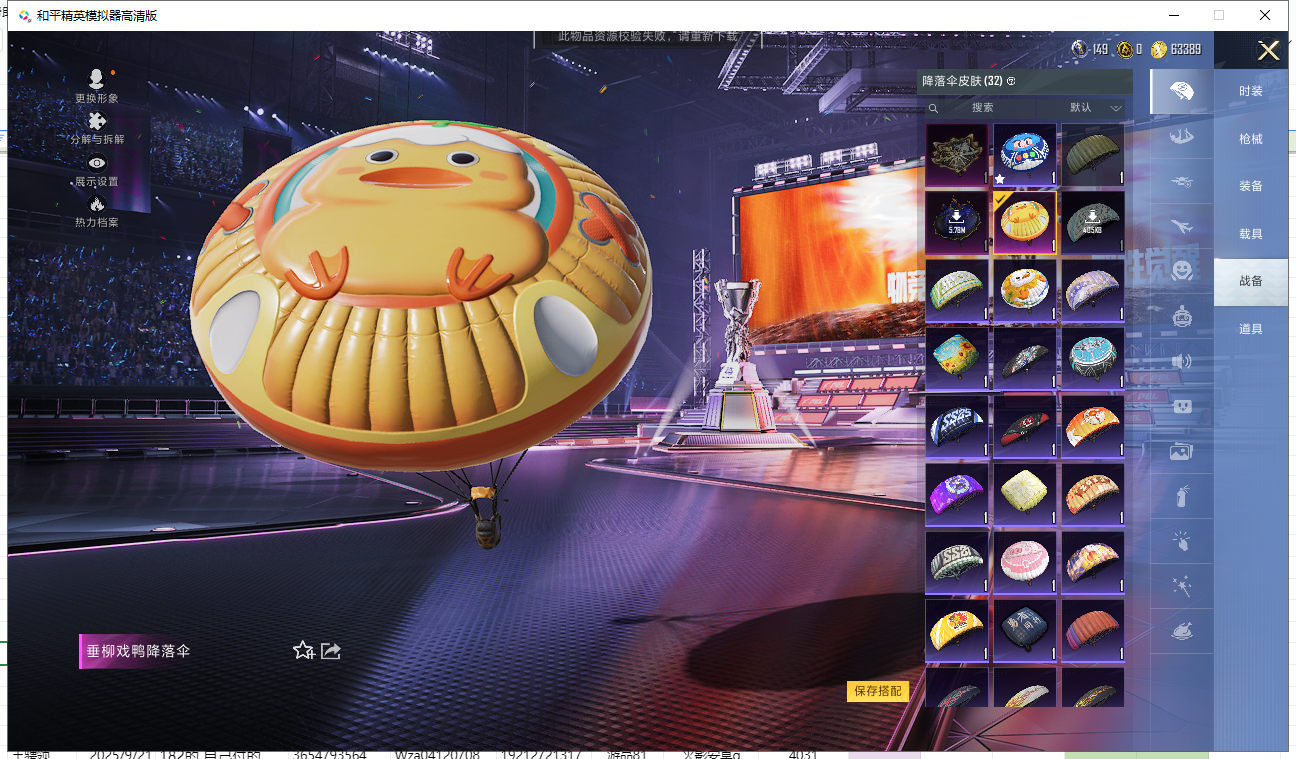Click the 分解与拆解 puzzle piece icon
Image resolution: width=1296 pixels, height=759 pixels.
click(x=97, y=123)
